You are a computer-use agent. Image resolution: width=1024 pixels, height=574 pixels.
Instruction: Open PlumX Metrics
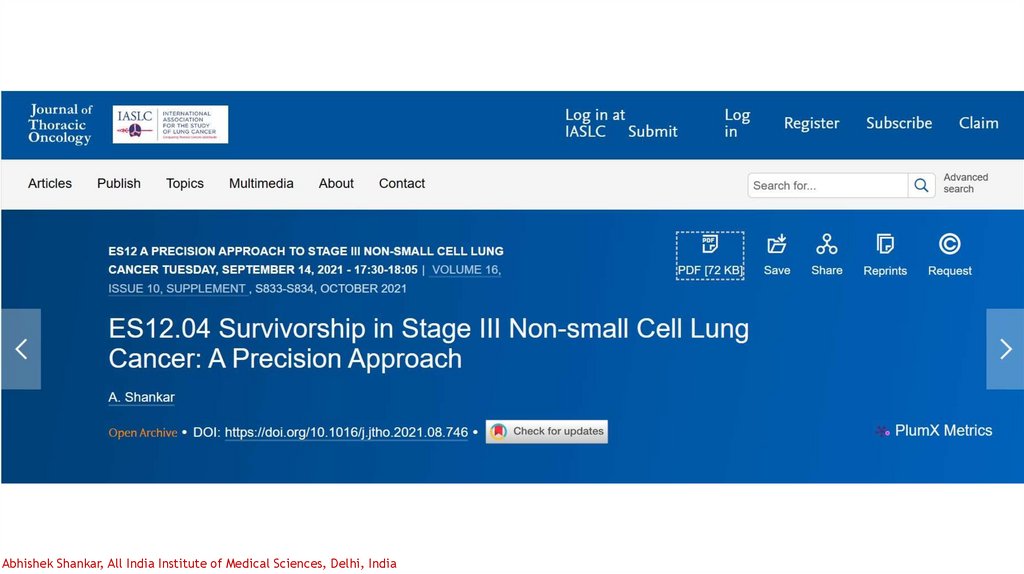tap(934, 431)
